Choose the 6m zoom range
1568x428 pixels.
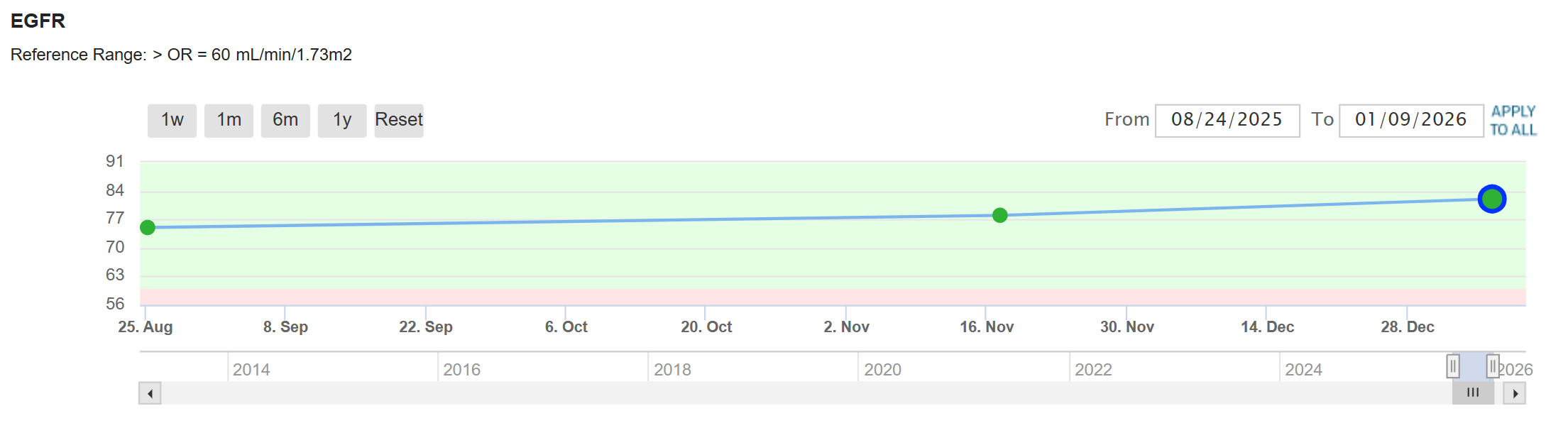(285, 120)
